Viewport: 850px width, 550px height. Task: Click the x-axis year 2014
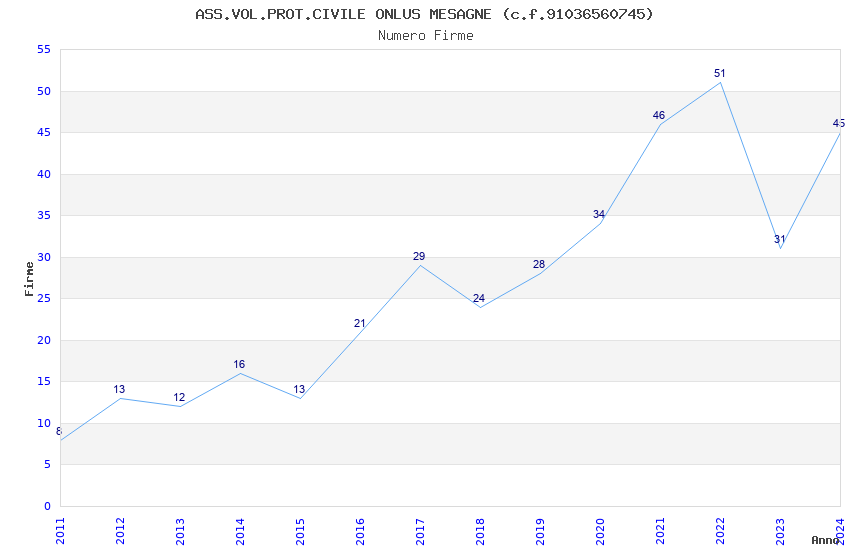240,531
